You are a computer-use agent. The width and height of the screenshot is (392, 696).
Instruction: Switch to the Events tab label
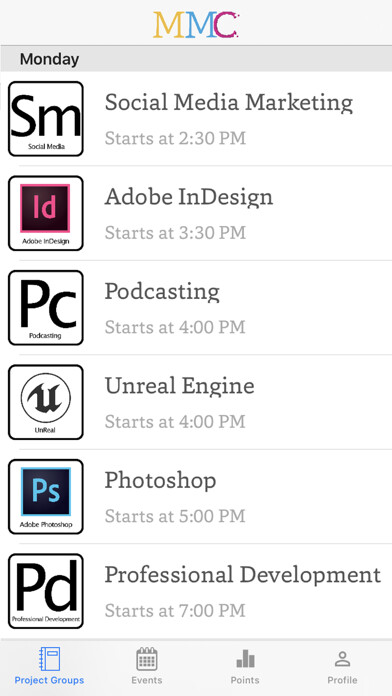click(x=147, y=680)
